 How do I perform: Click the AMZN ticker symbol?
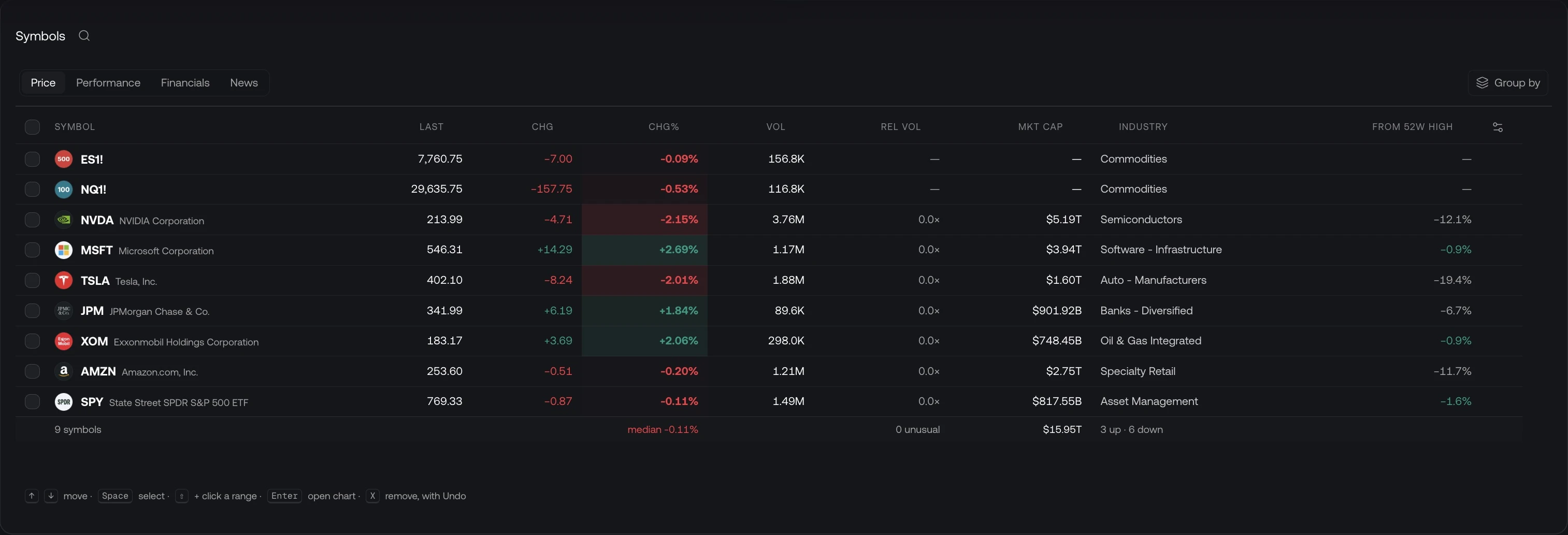[98, 371]
